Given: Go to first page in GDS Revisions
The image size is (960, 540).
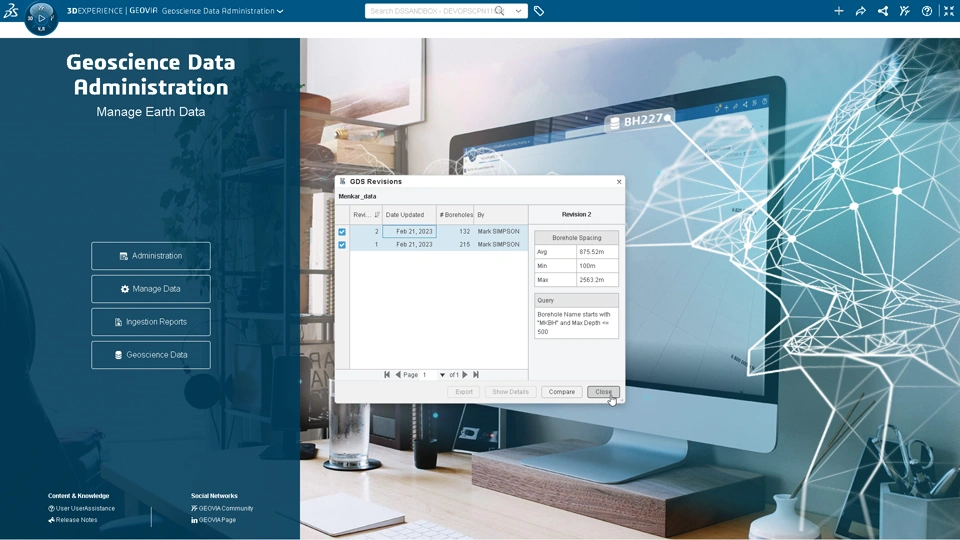Looking at the screenshot, I should [387, 375].
